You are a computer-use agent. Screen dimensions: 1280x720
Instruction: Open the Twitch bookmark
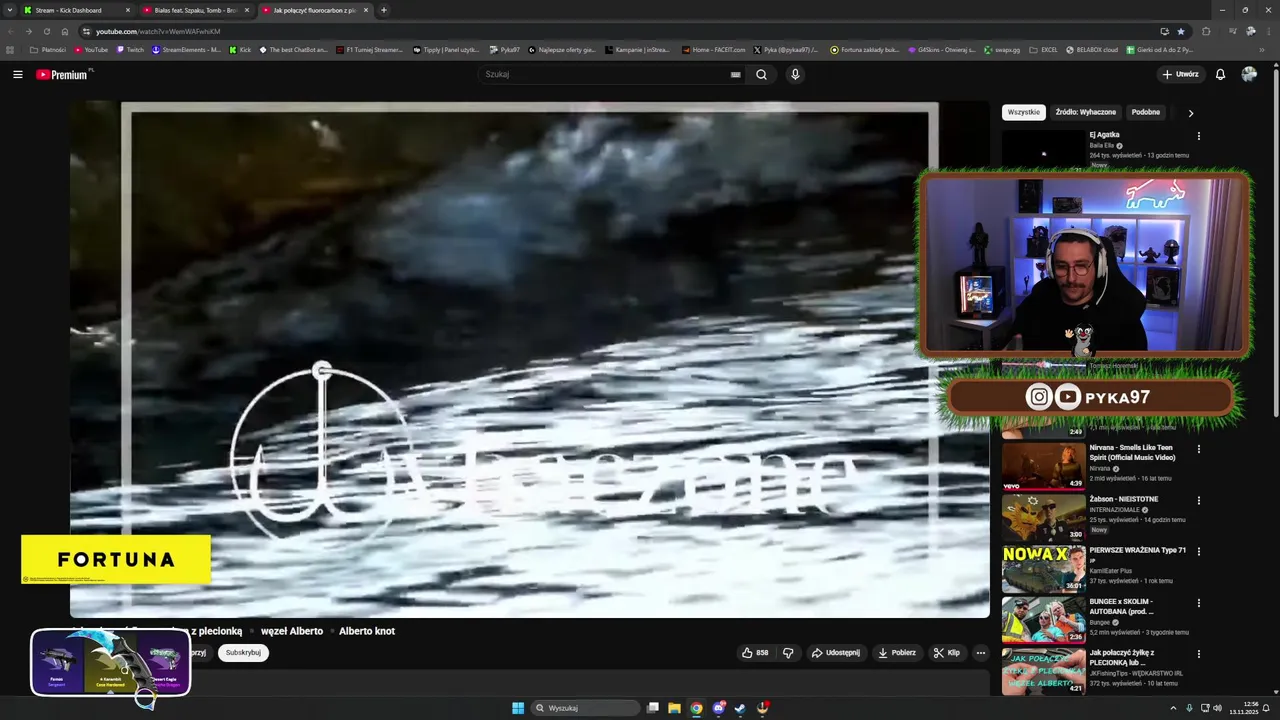pyautogui.click(x=131, y=49)
